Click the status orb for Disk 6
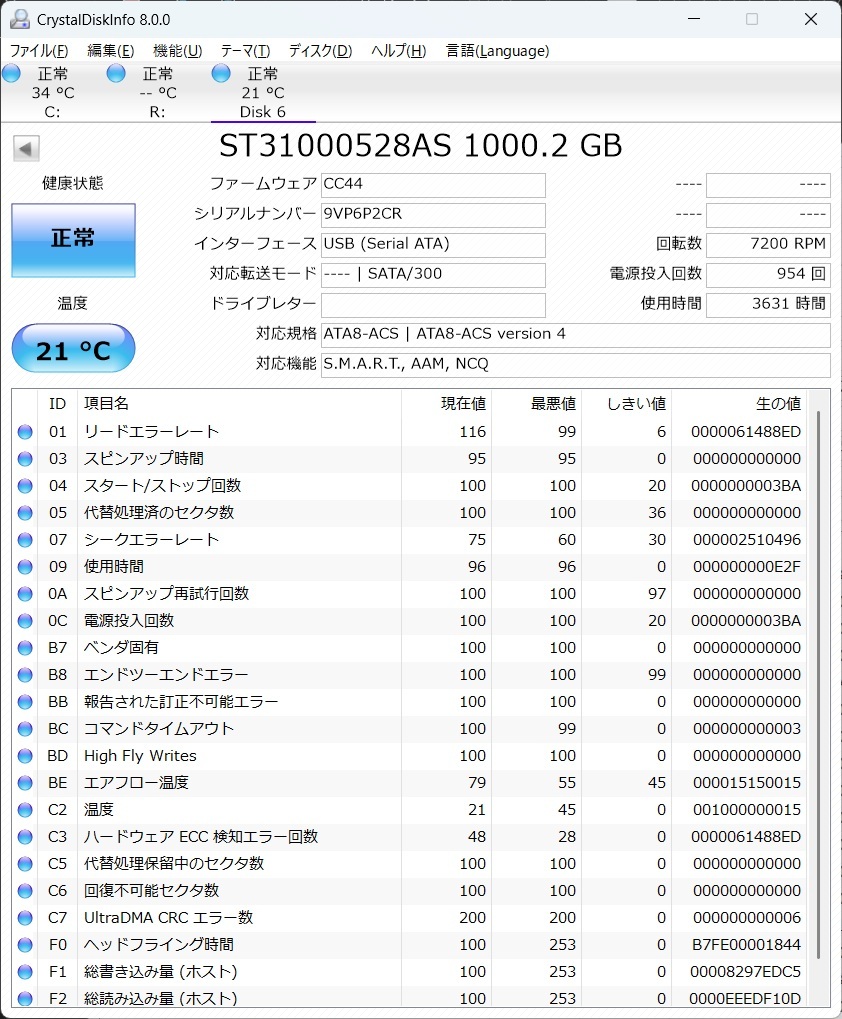This screenshot has height=1019, width=842. click(x=221, y=73)
